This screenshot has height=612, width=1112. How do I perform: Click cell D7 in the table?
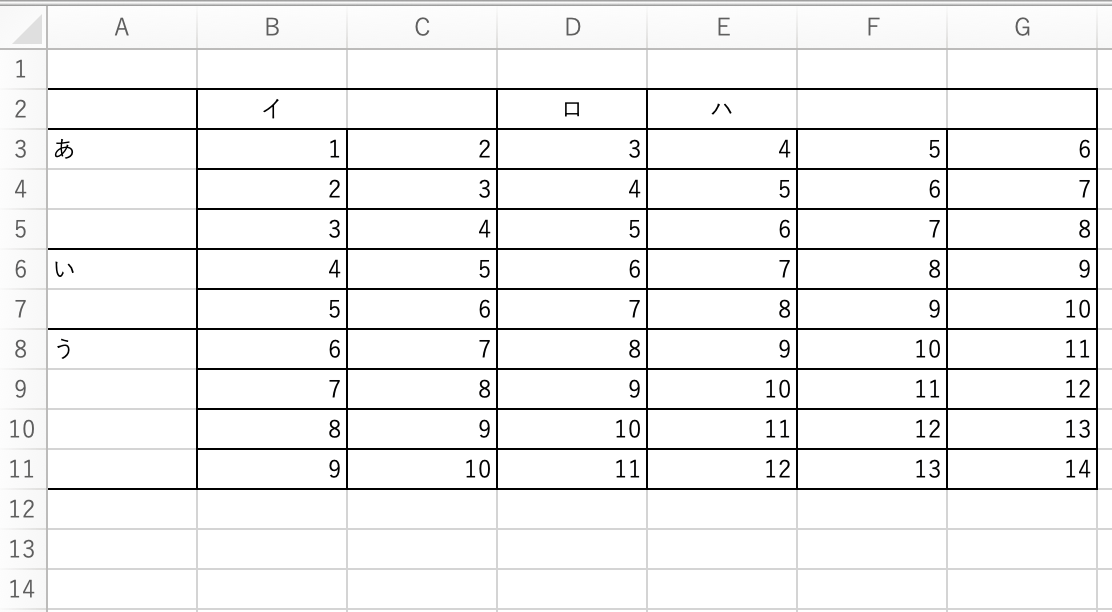[572, 309]
